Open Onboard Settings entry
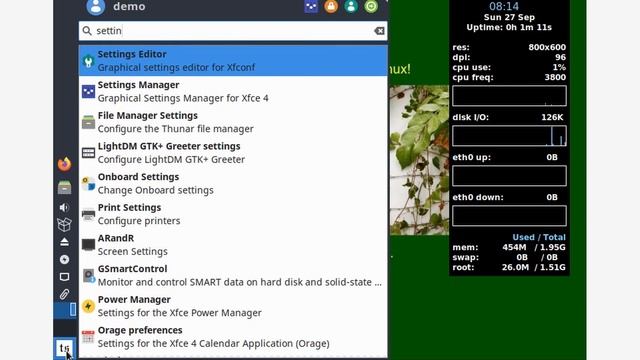The height and width of the screenshot is (360, 640). pyautogui.click(x=233, y=183)
